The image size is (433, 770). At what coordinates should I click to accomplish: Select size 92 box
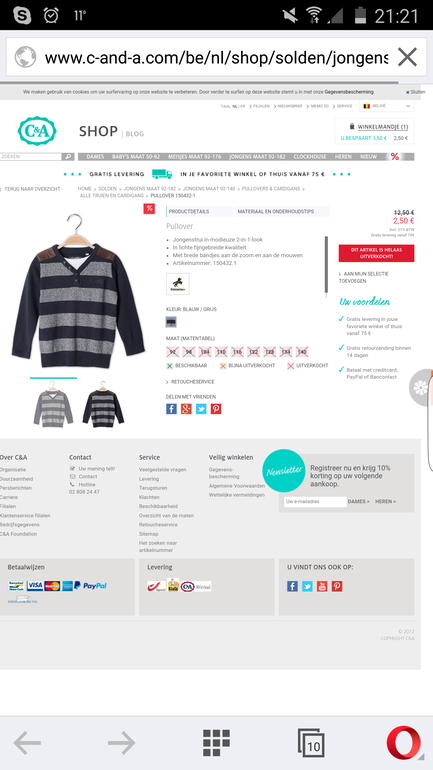coord(172,352)
